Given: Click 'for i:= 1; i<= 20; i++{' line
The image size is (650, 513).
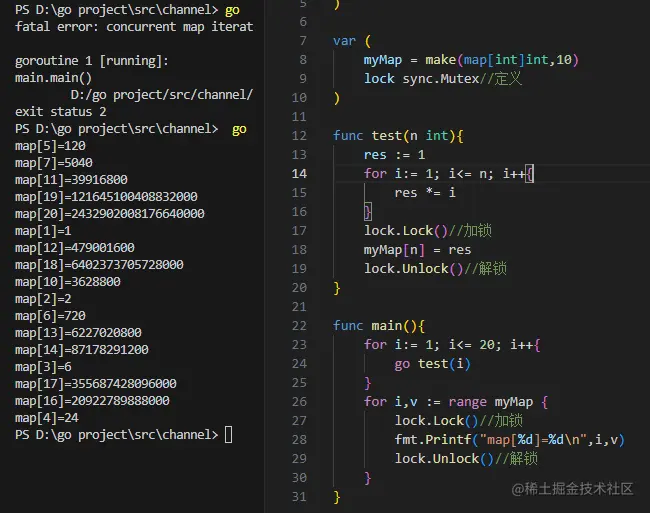Looking at the screenshot, I should click(x=452, y=345).
